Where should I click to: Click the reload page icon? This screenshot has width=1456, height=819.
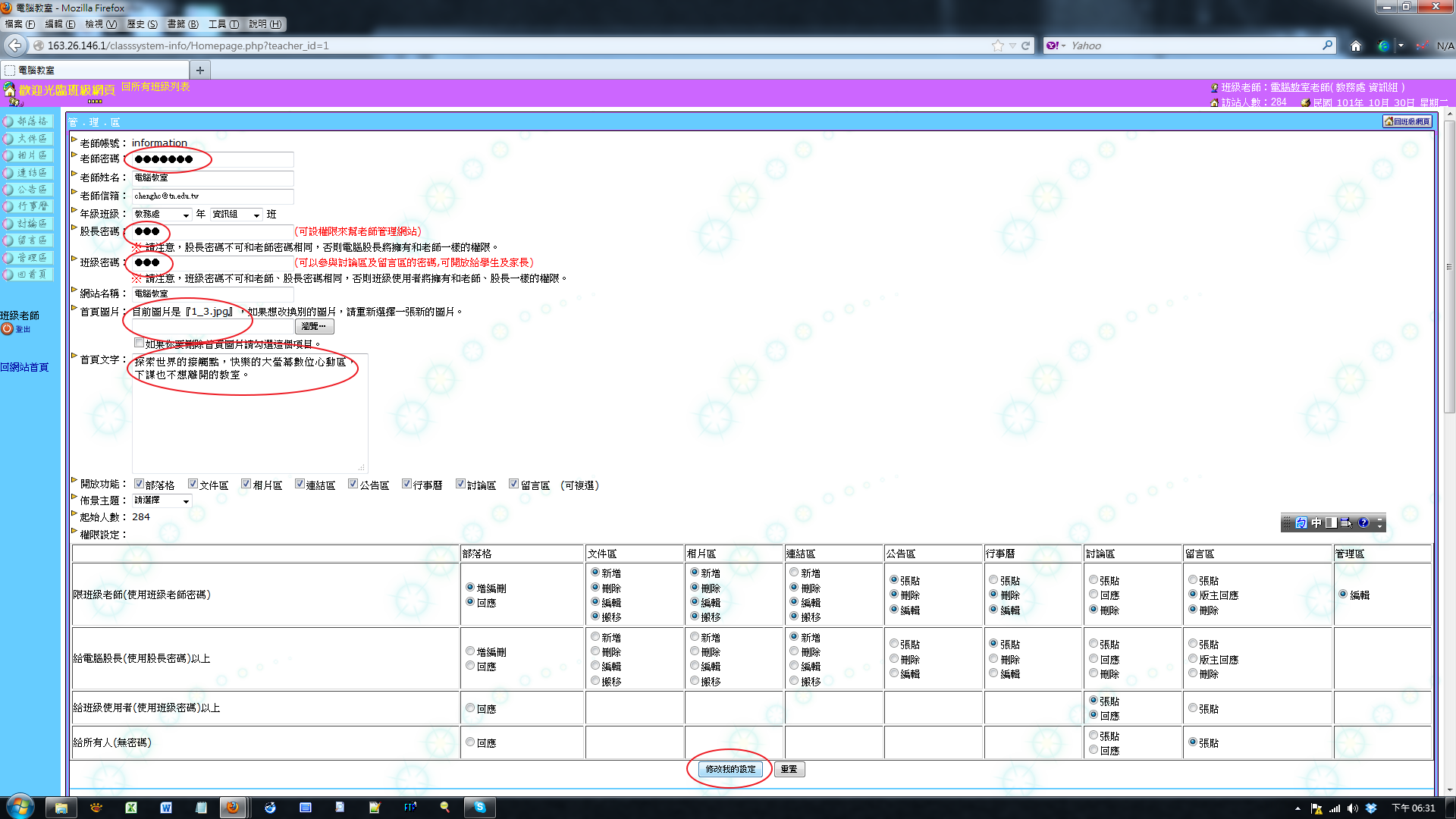pos(1026,45)
